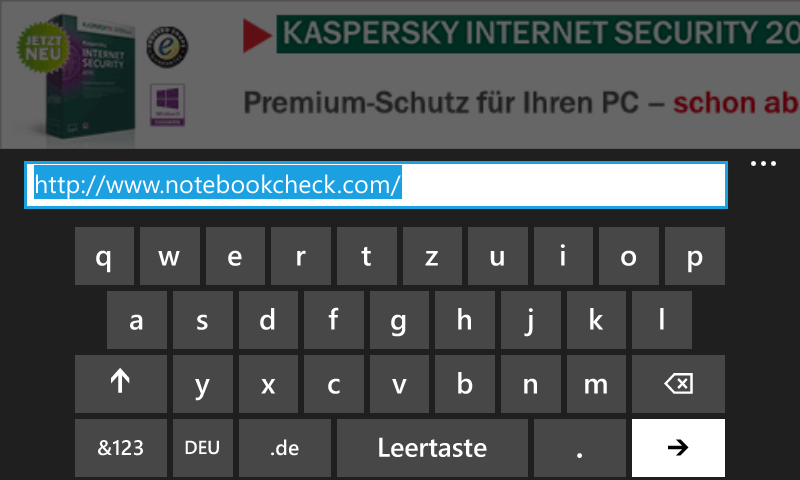Click the URL address field
This screenshot has width=800, height=480.
click(x=376, y=185)
